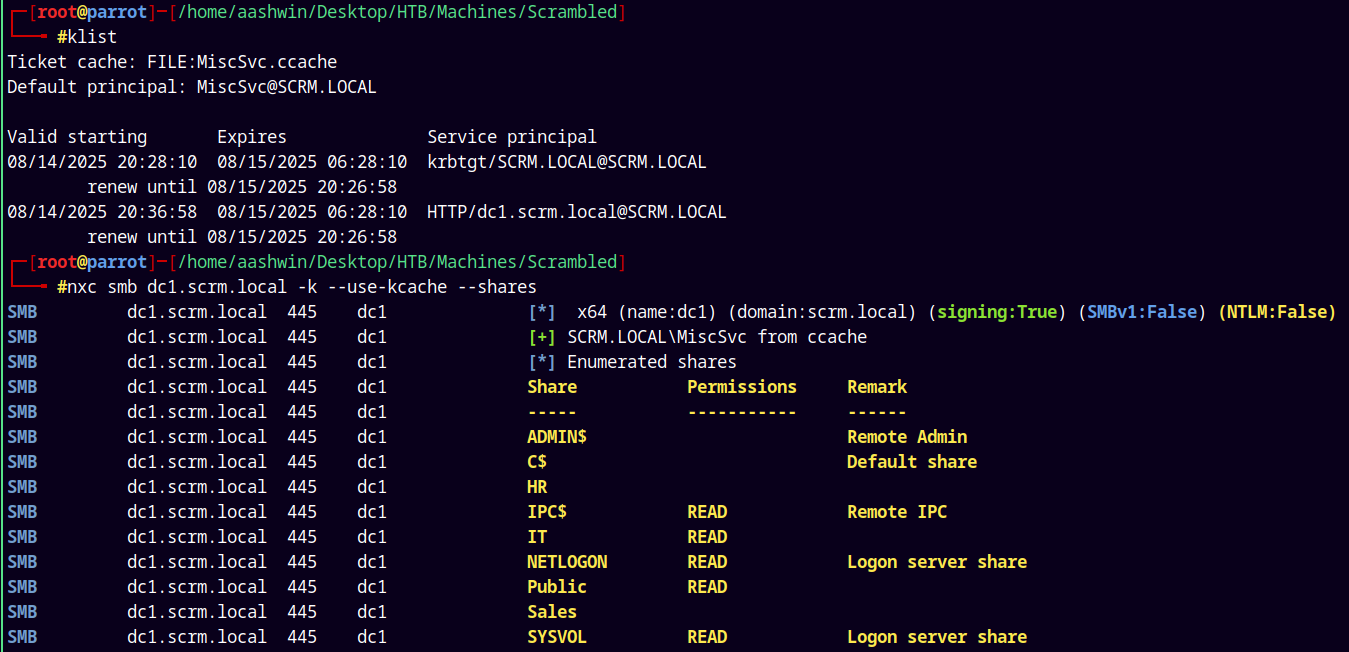This screenshot has width=1349, height=652.
Task: Select the SYSVOL share name
Action: (557, 637)
